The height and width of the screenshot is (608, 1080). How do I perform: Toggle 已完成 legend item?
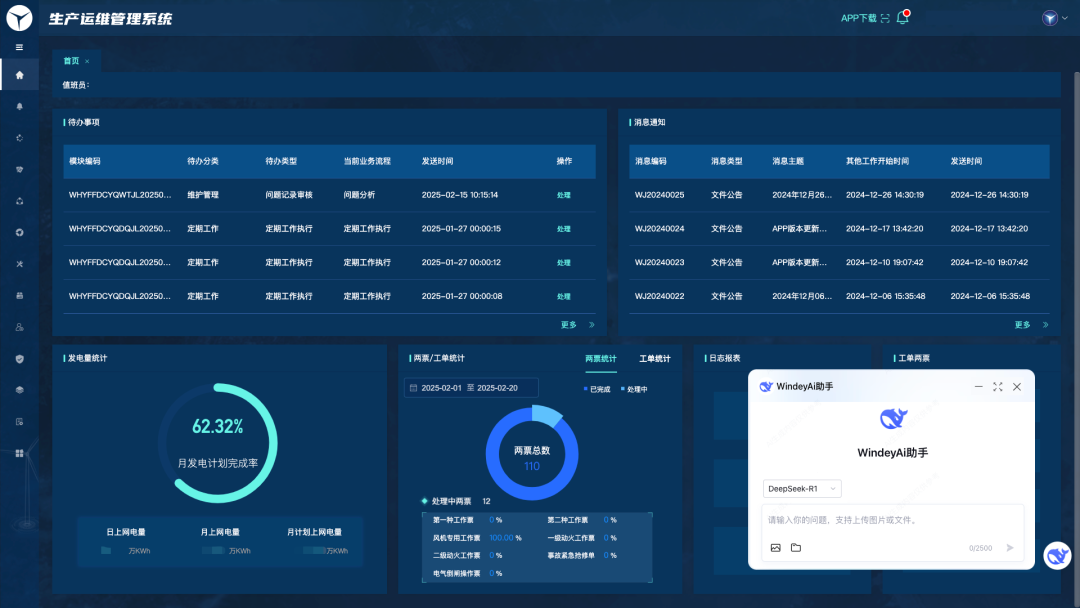coord(597,389)
